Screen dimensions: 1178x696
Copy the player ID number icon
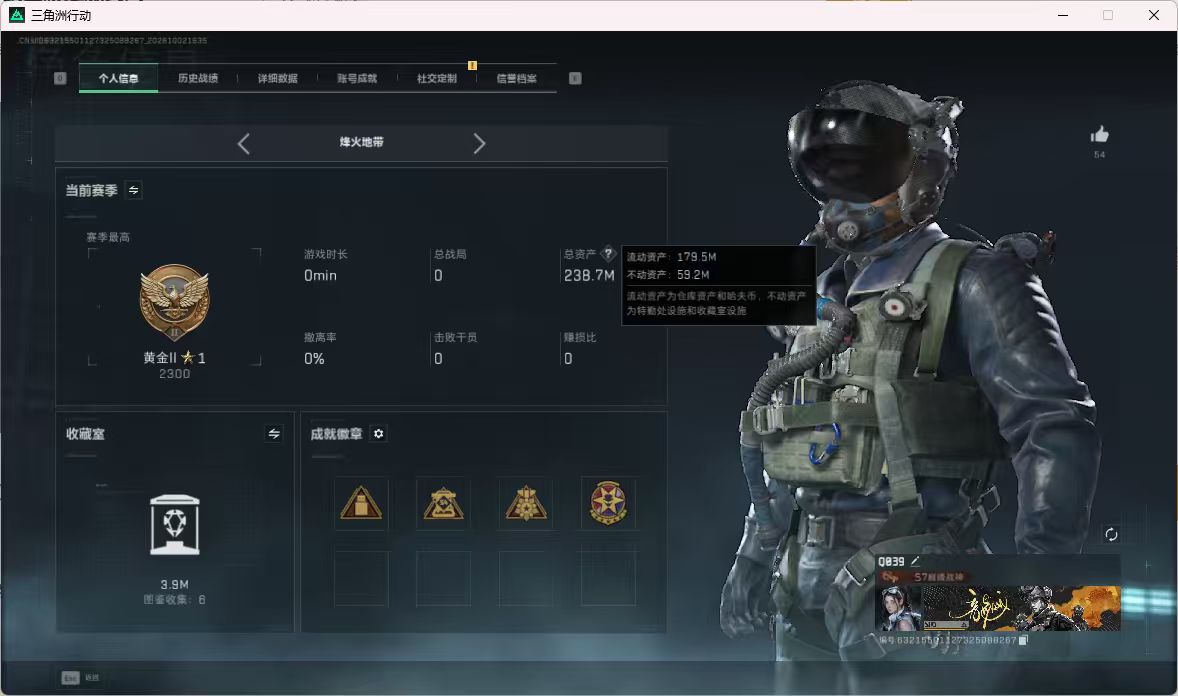[1022, 640]
